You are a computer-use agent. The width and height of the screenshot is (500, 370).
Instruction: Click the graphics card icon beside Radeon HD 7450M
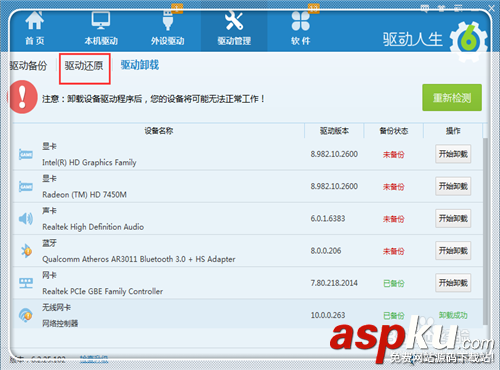pyautogui.click(x=26, y=186)
